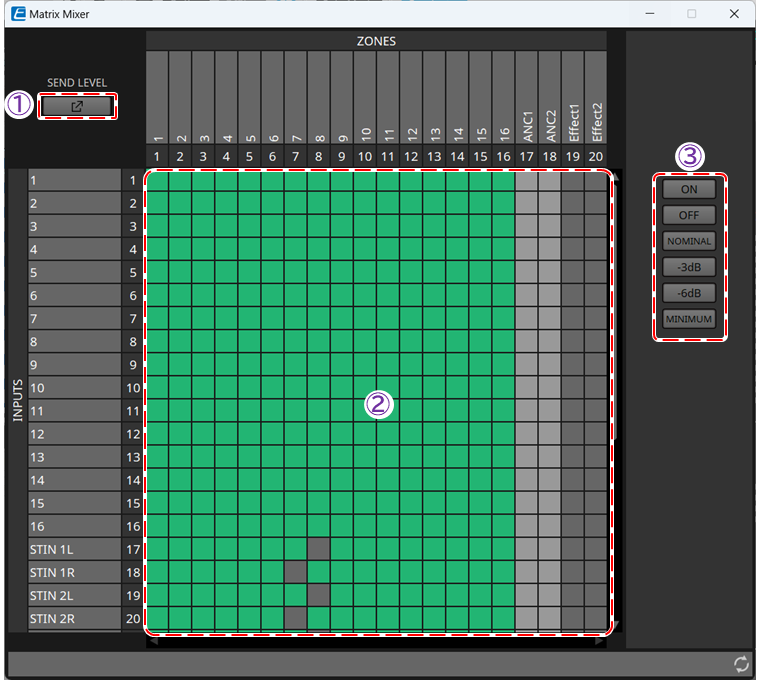Viewport: 758px width, 680px height.
Task: Toggle the gray cell at STIN 2R zone 7
Action: click(295, 618)
